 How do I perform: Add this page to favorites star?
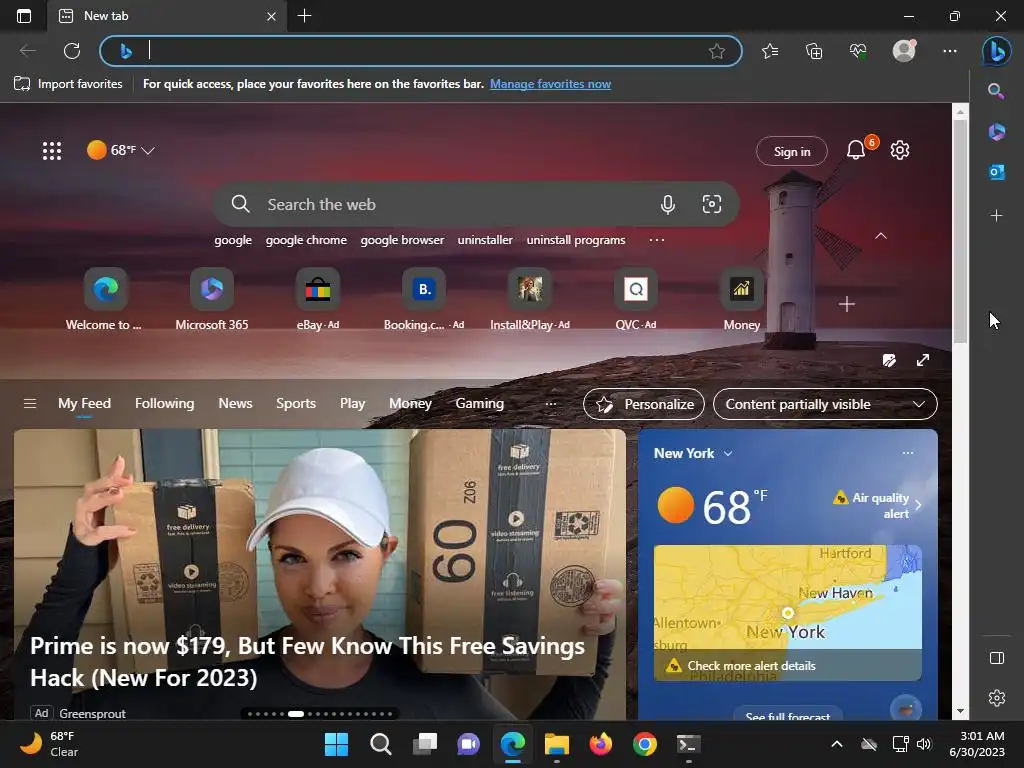point(716,51)
